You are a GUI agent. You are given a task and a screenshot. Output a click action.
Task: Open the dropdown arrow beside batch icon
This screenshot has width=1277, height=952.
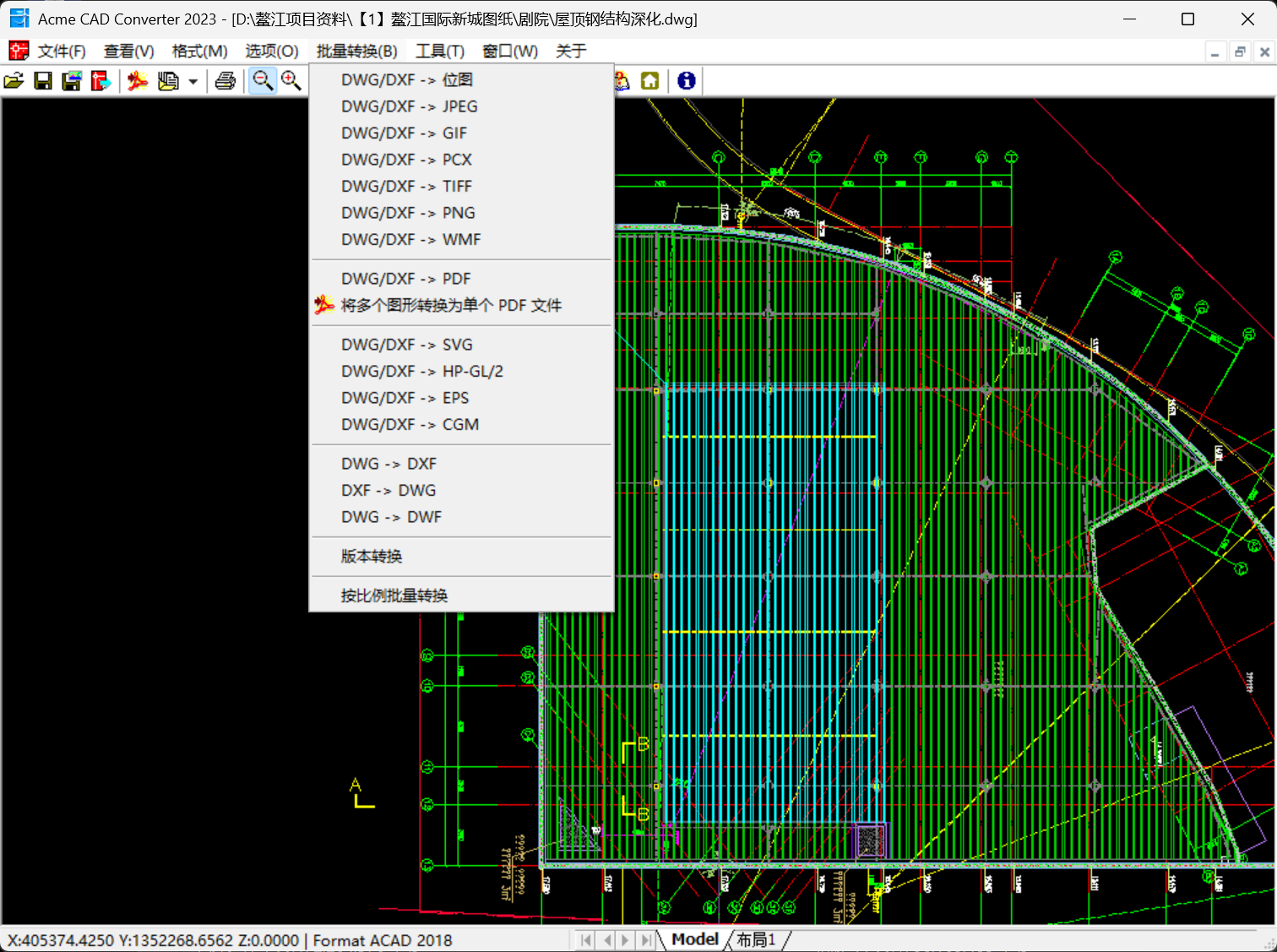[193, 82]
